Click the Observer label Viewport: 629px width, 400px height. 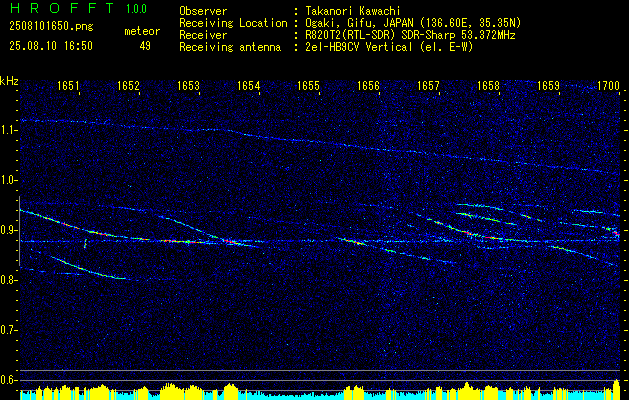(x=203, y=11)
